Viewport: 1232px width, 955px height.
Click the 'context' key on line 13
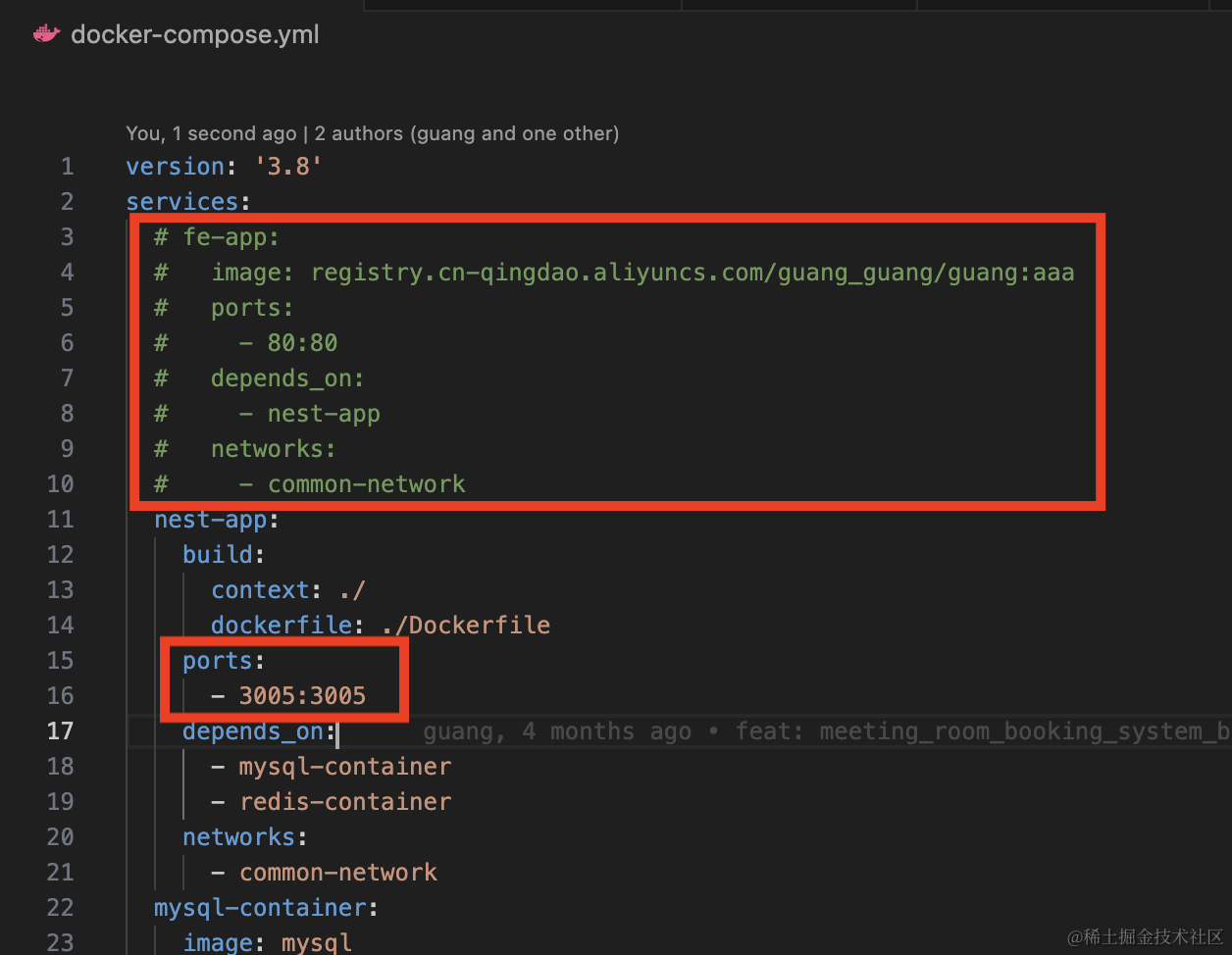click(x=261, y=590)
